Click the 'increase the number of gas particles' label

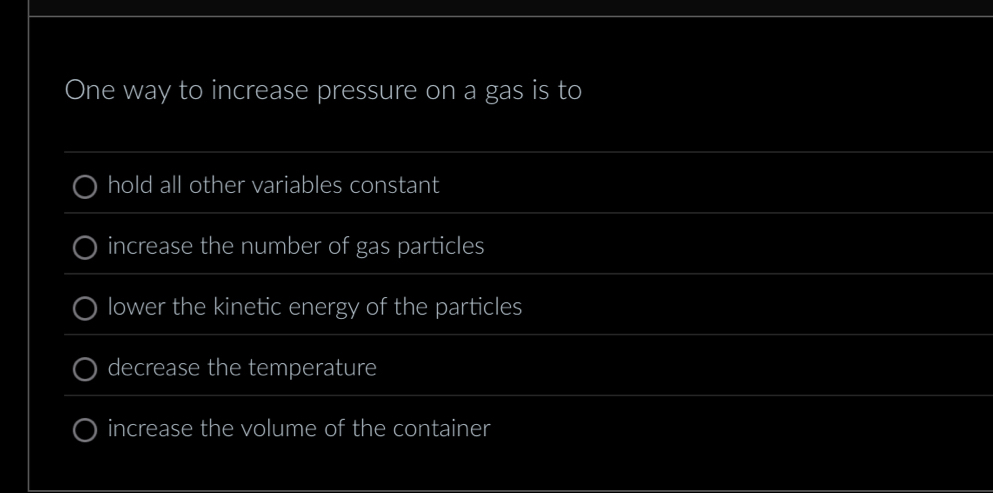[295, 246]
